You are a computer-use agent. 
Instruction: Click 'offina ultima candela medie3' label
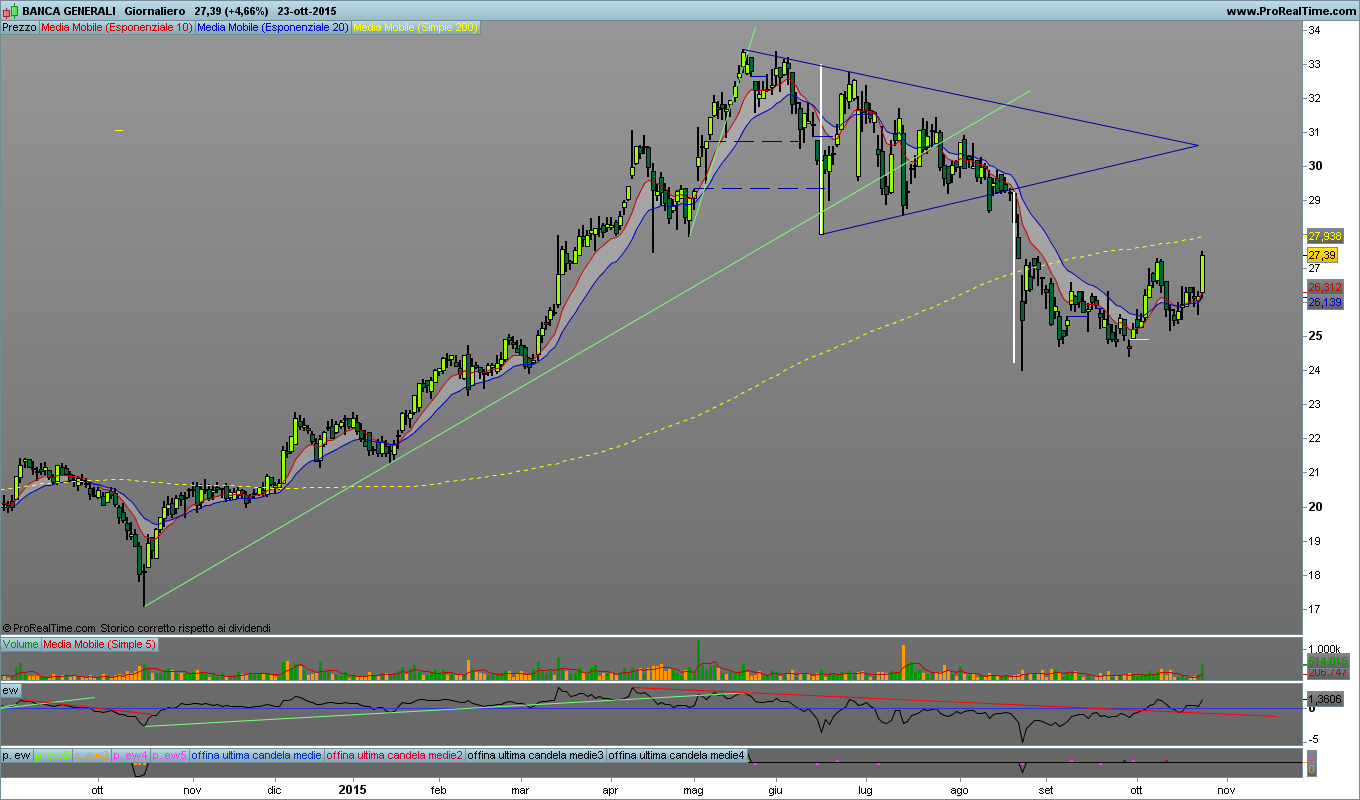pyautogui.click(x=536, y=756)
